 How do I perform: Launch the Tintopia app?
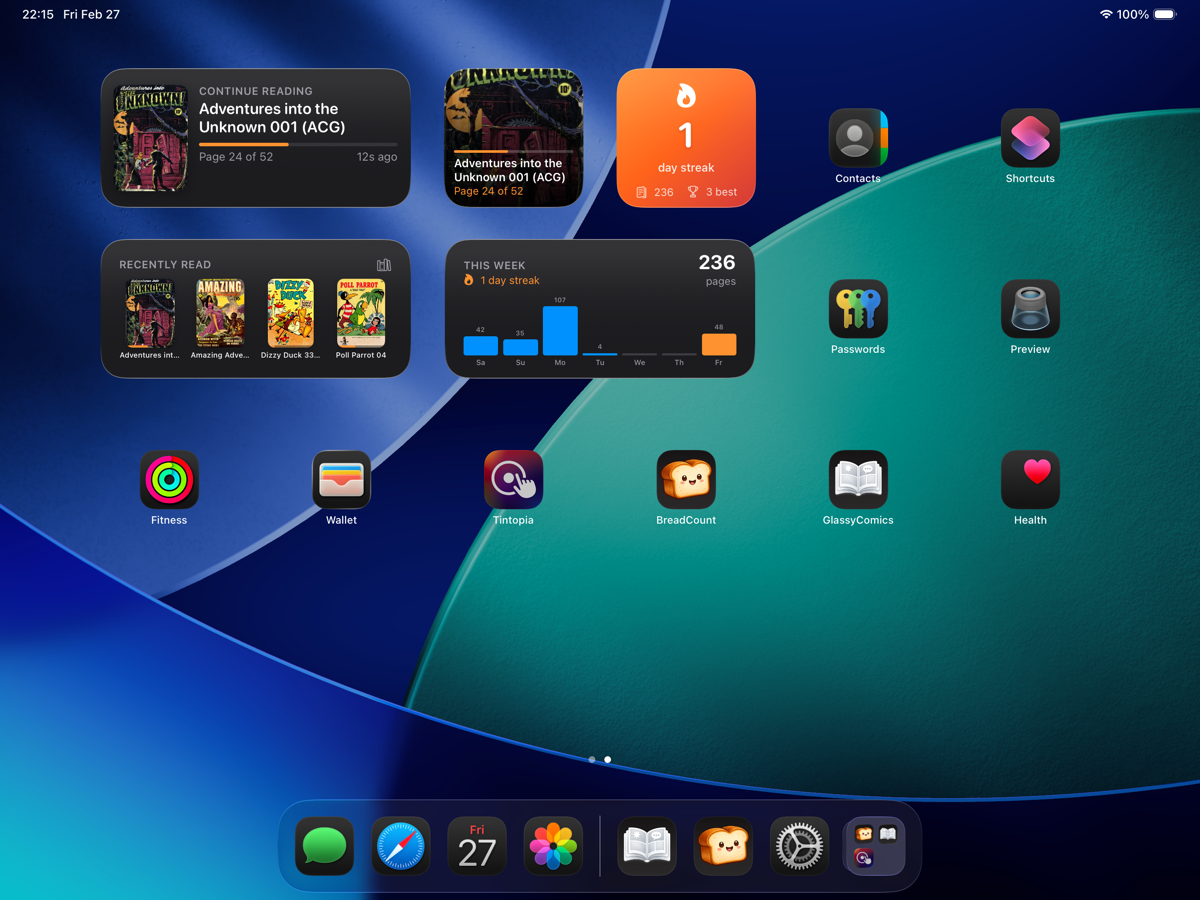[x=513, y=480]
